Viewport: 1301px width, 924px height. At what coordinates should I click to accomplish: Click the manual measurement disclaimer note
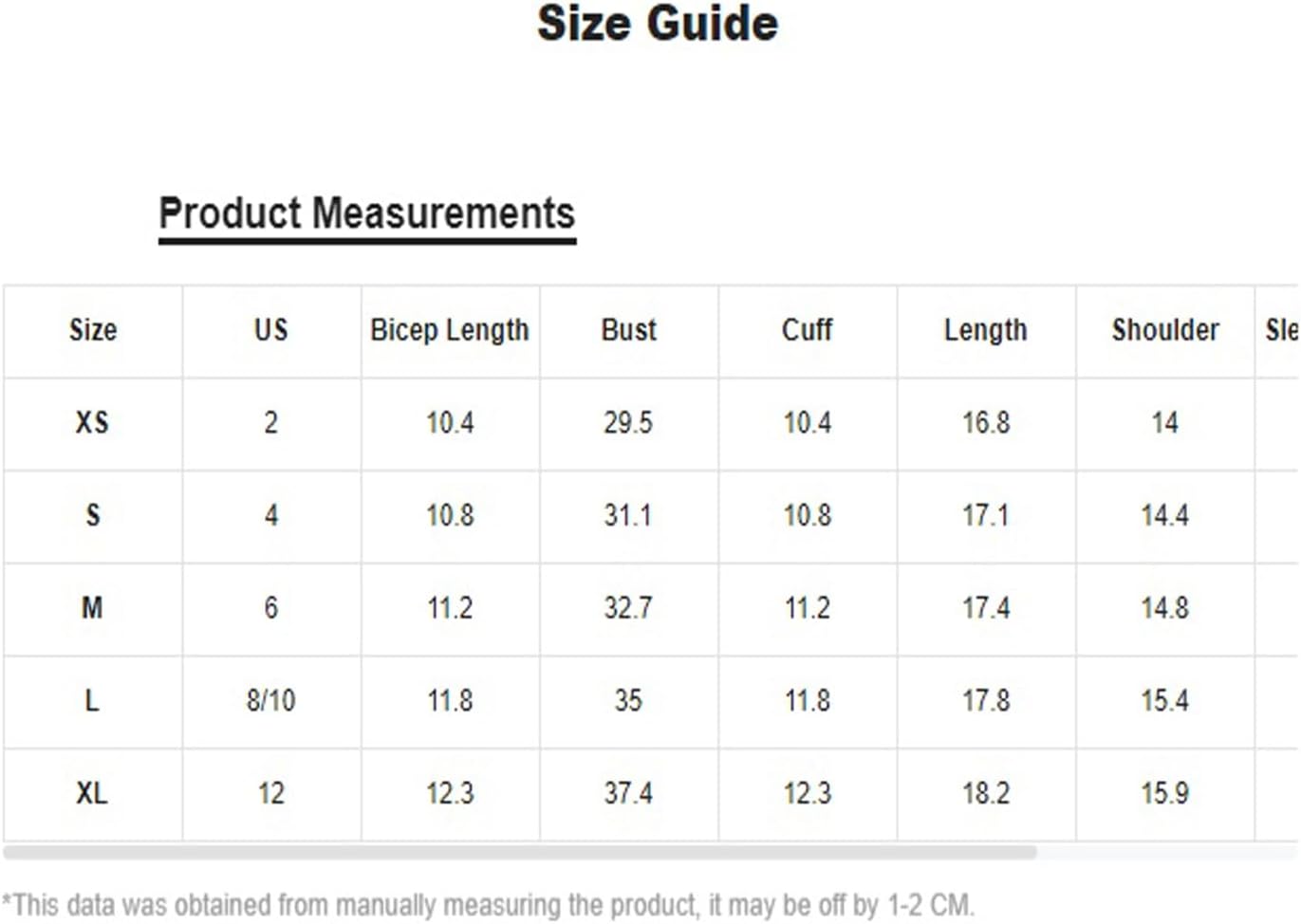click(488, 905)
